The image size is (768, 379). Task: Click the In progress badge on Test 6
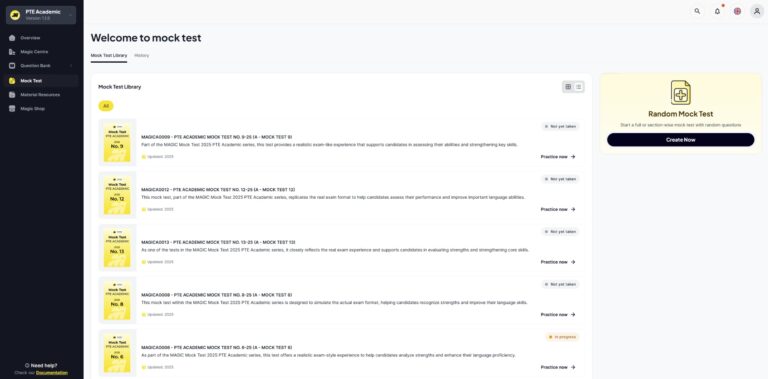pos(562,337)
